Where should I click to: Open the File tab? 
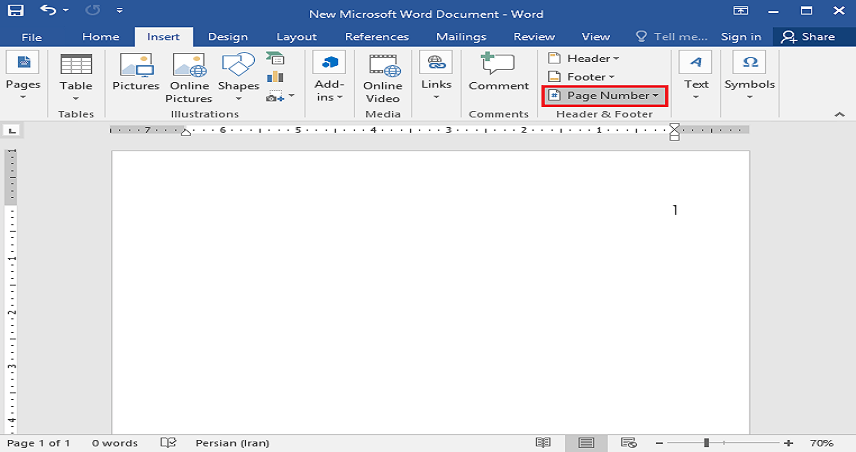pyautogui.click(x=32, y=37)
